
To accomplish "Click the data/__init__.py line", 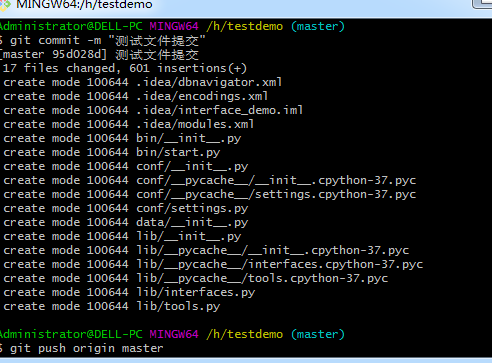I will 126,223.
